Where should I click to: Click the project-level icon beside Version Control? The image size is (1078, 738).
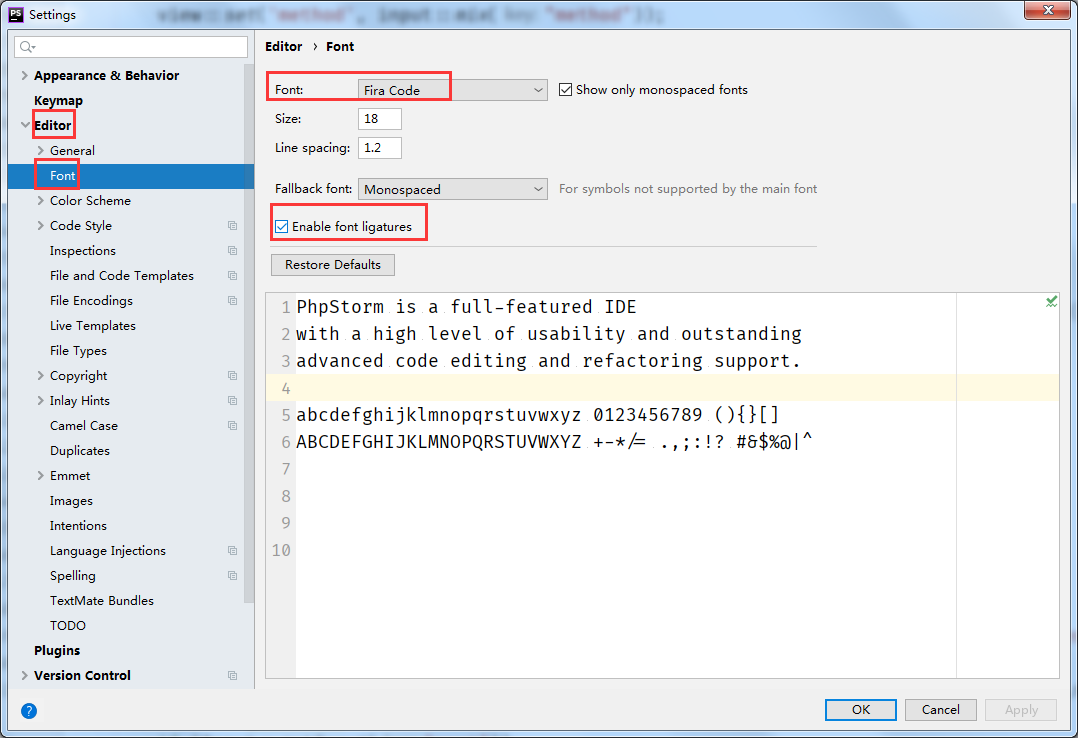click(x=232, y=675)
